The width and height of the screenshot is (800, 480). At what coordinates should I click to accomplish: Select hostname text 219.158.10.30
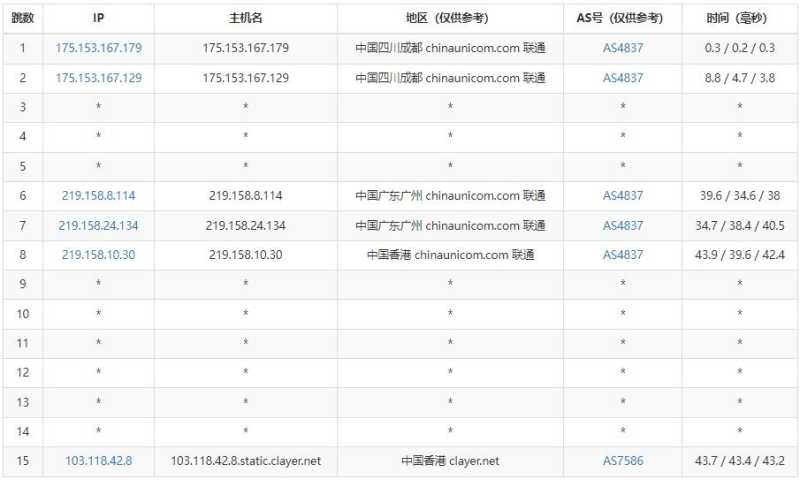(x=245, y=255)
